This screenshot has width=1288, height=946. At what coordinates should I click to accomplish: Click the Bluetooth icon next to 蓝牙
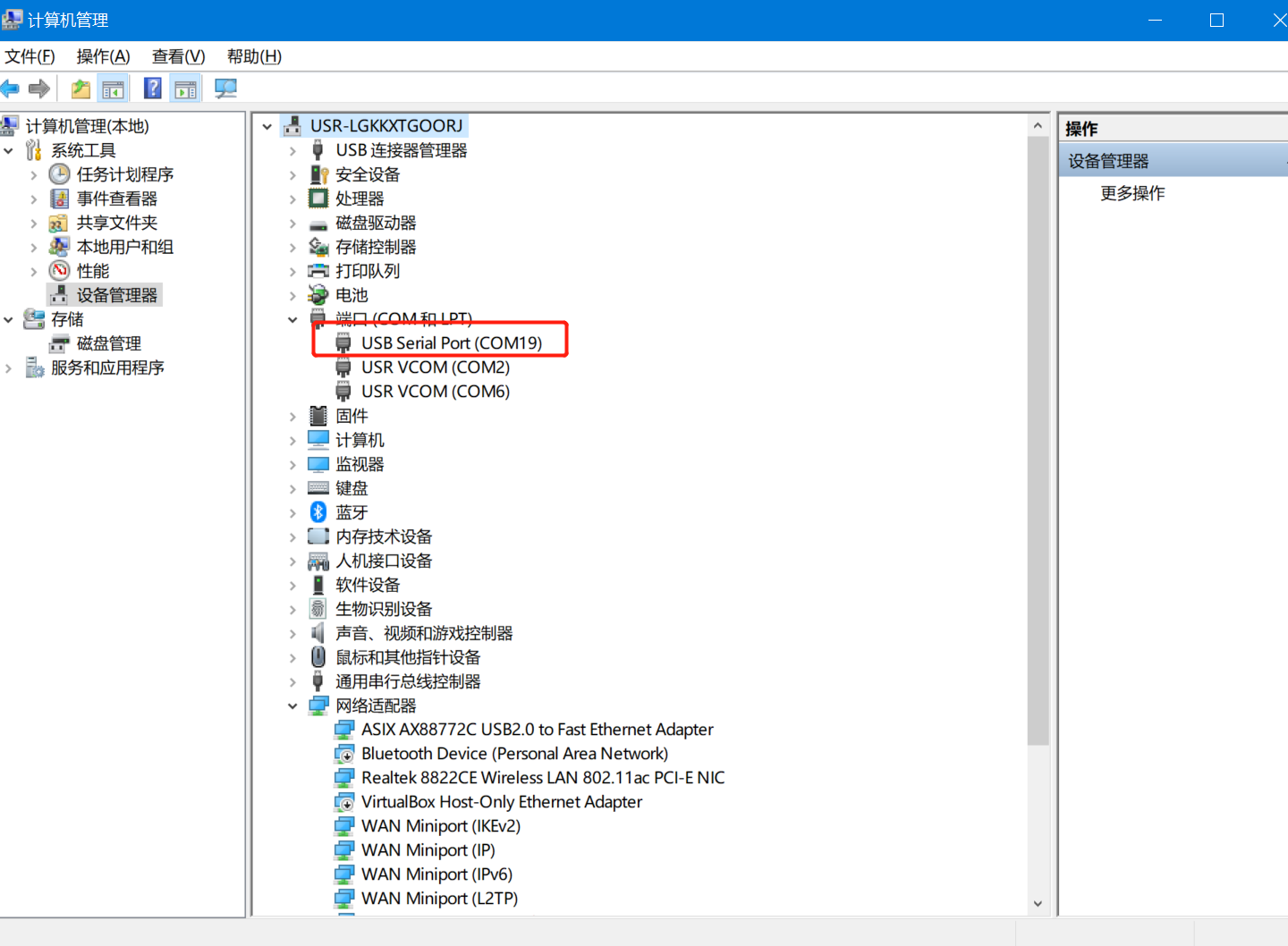pyautogui.click(x=318, y=512)
